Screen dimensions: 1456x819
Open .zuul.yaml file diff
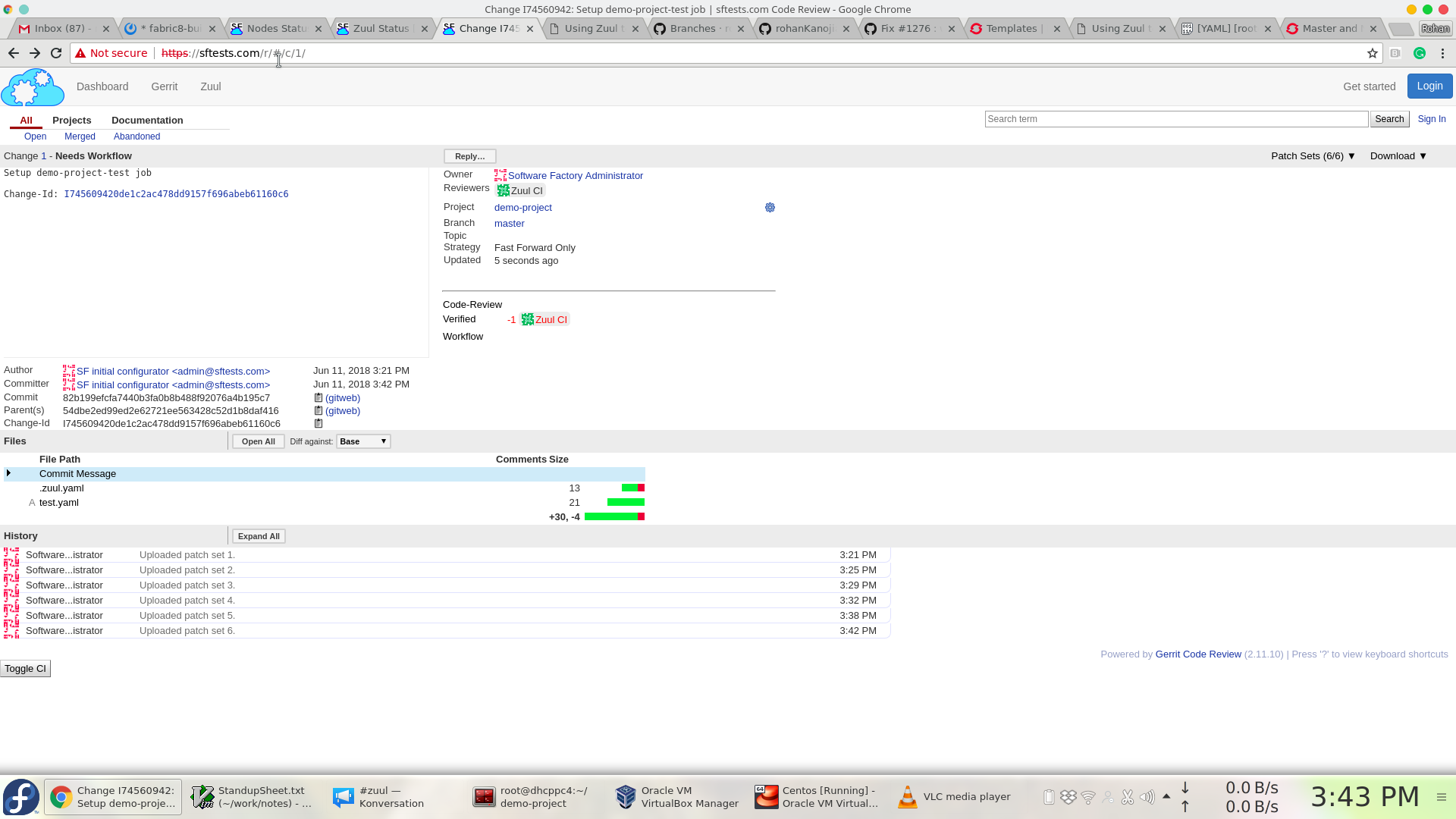tap(61, 488)
